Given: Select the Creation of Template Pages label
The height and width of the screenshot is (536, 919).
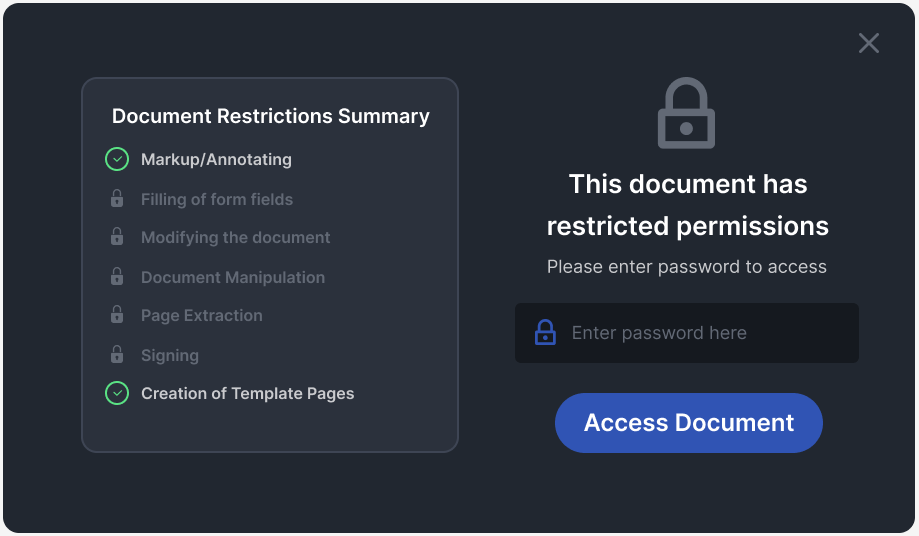Looking at the screenshot, I should click(247, 394).
